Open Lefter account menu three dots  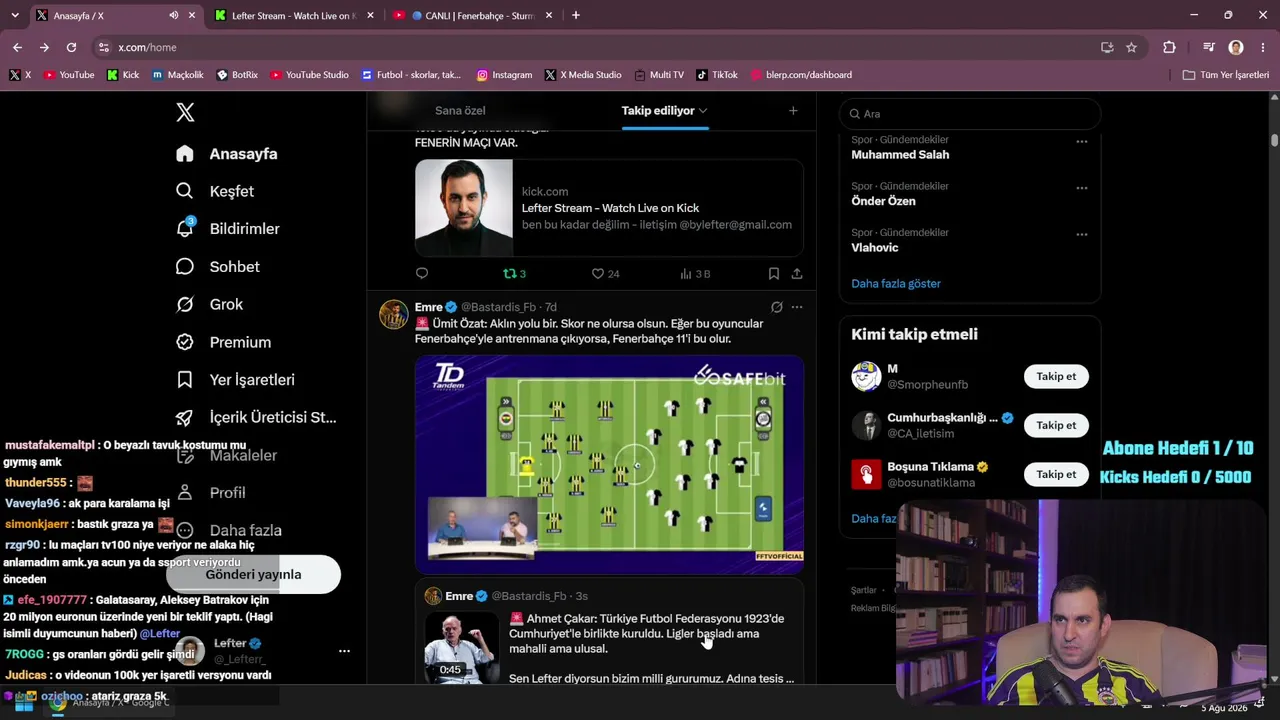(344, 651)
